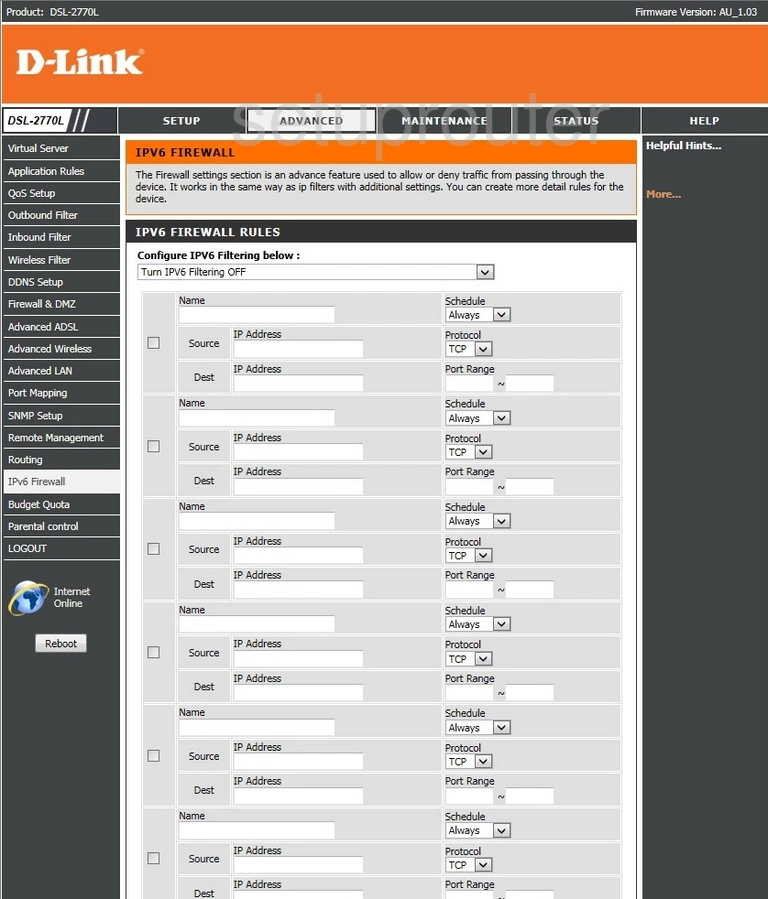Switch to the ADVANCED tab
The image size is (768, 899).
click(x=311, y=120)
